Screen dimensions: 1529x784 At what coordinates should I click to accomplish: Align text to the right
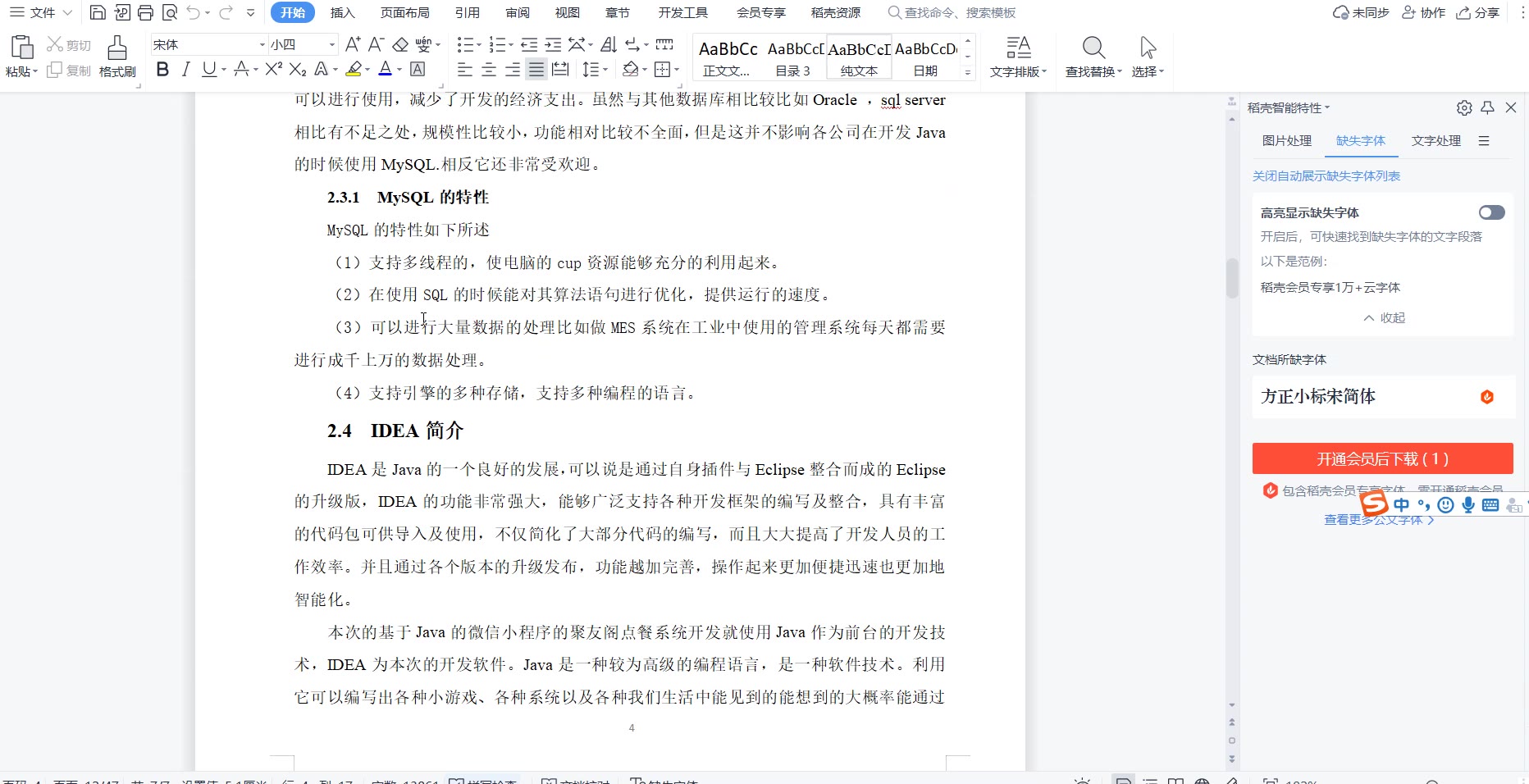tap(513, 70)
